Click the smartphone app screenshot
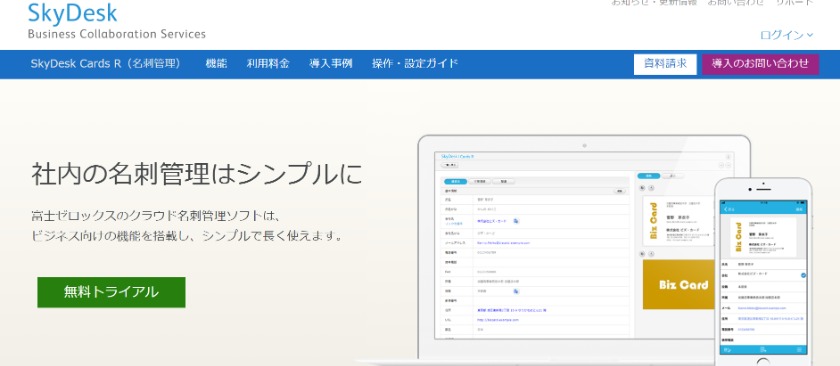Image resolution: width=840 pixels, height=366 pixels. 764,276
